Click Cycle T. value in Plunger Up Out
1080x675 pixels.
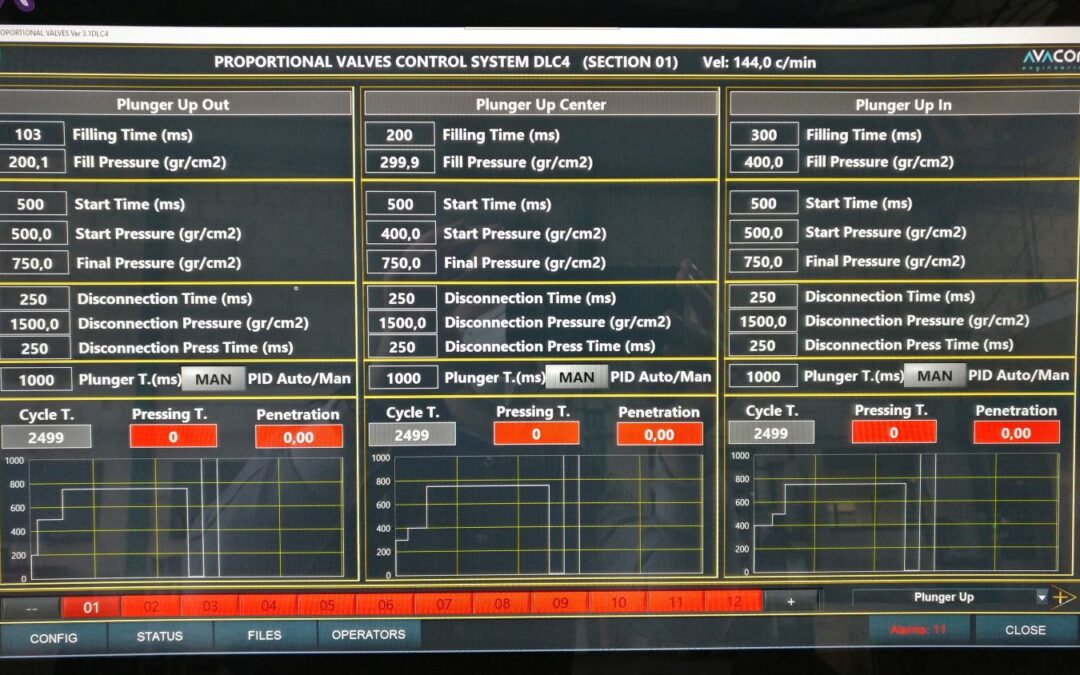(46, 437)
